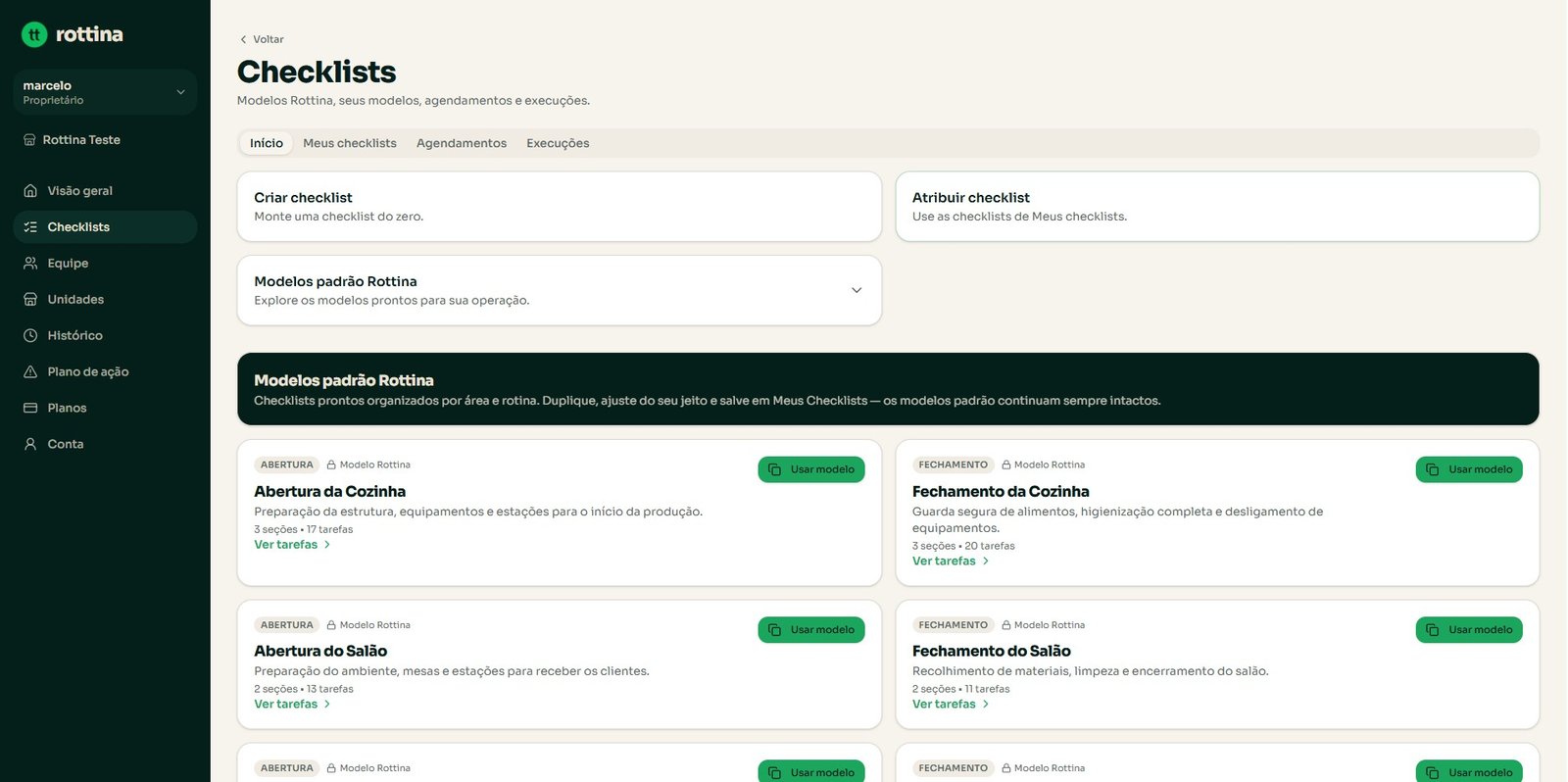Click the Voltar back link

261,40
